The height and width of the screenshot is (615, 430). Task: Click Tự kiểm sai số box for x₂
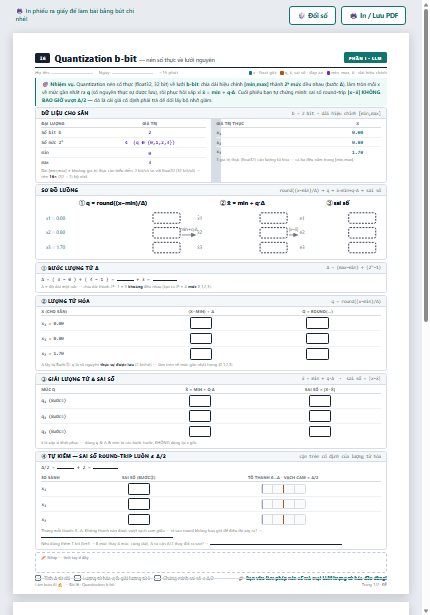[x=139, y=504]
